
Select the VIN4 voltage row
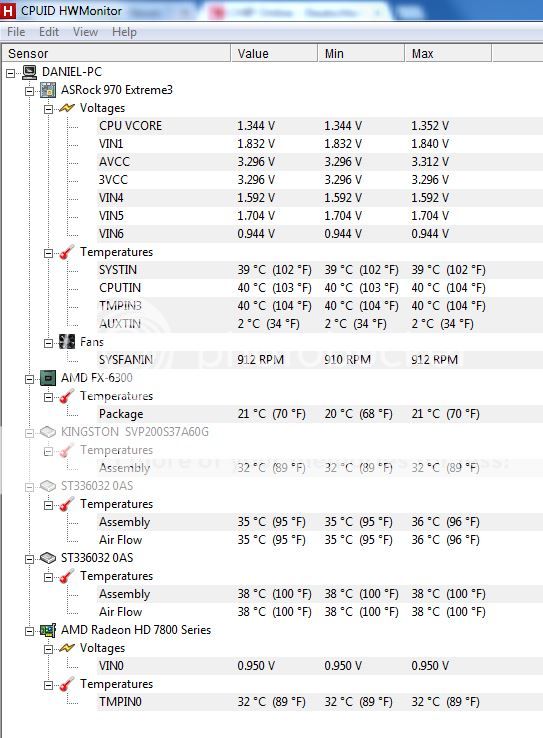pyautogui.click(x=319, y=198)
